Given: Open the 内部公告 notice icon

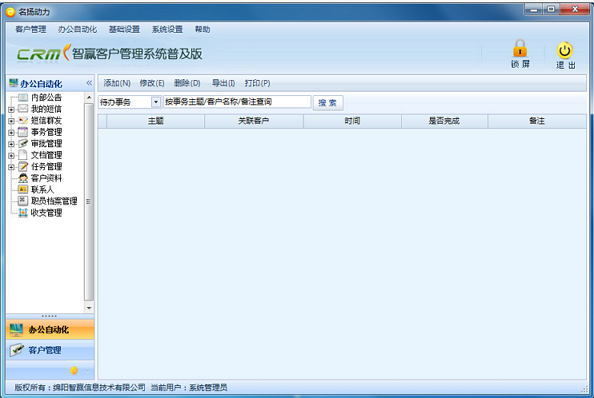Looking at the screenshot, I should pyautogui.click(x=23, y=98).
